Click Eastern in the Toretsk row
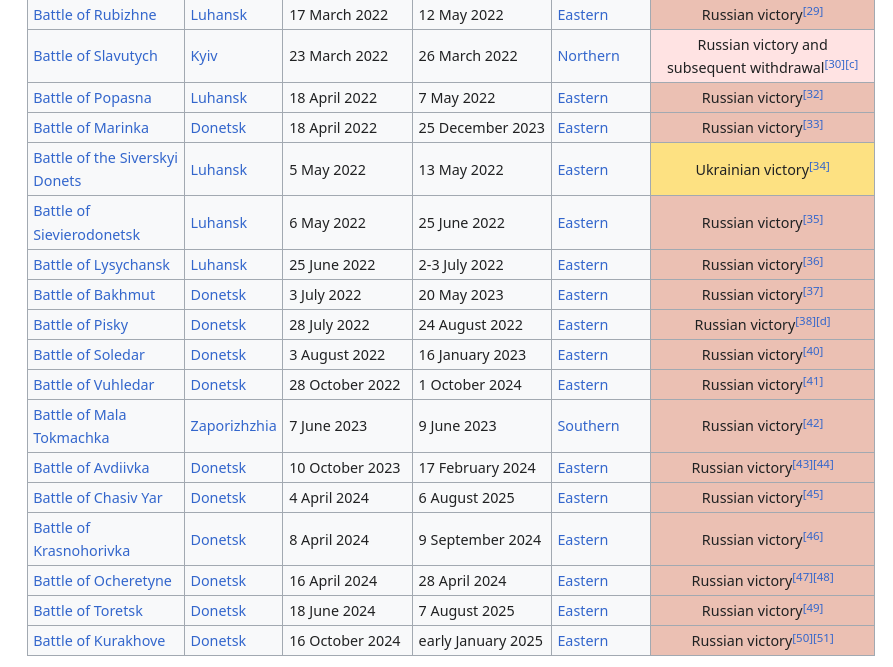 (583, 611)
